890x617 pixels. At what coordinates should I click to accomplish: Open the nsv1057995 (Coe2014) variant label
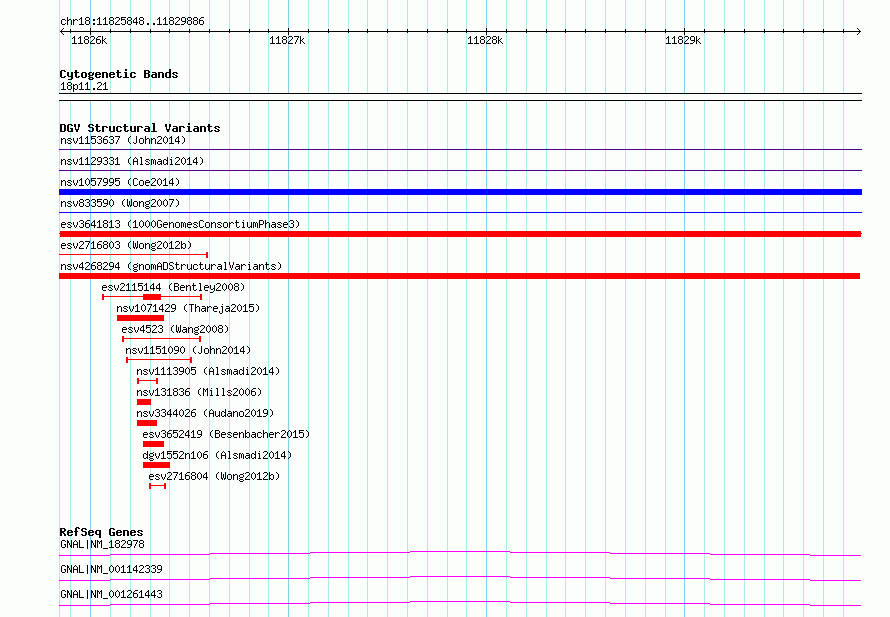[120, 182]
